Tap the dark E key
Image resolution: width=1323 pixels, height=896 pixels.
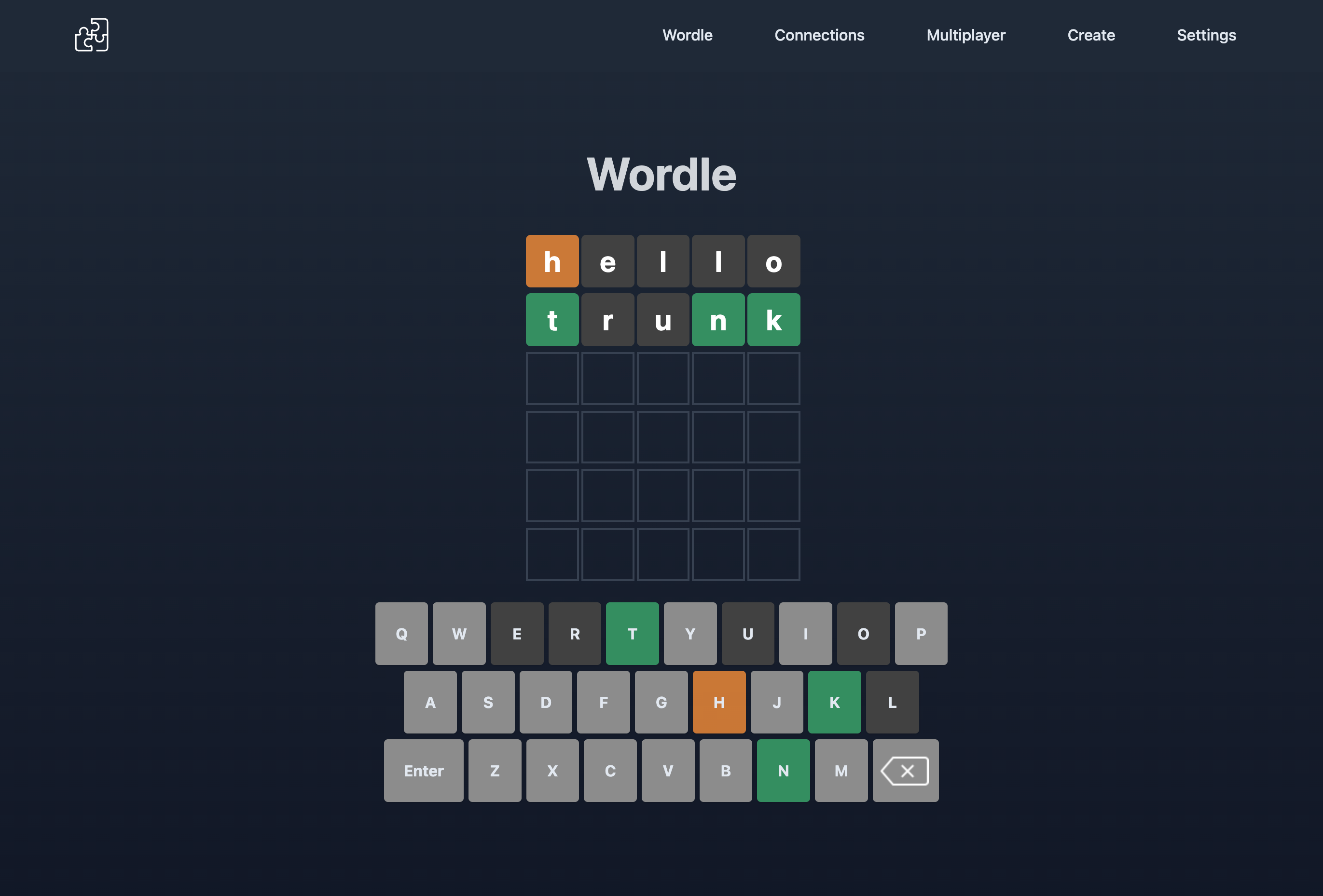517,633
